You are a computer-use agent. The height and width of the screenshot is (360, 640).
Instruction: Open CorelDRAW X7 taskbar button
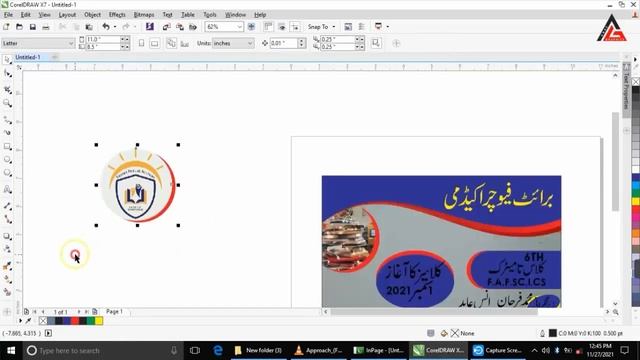point(439,350)
